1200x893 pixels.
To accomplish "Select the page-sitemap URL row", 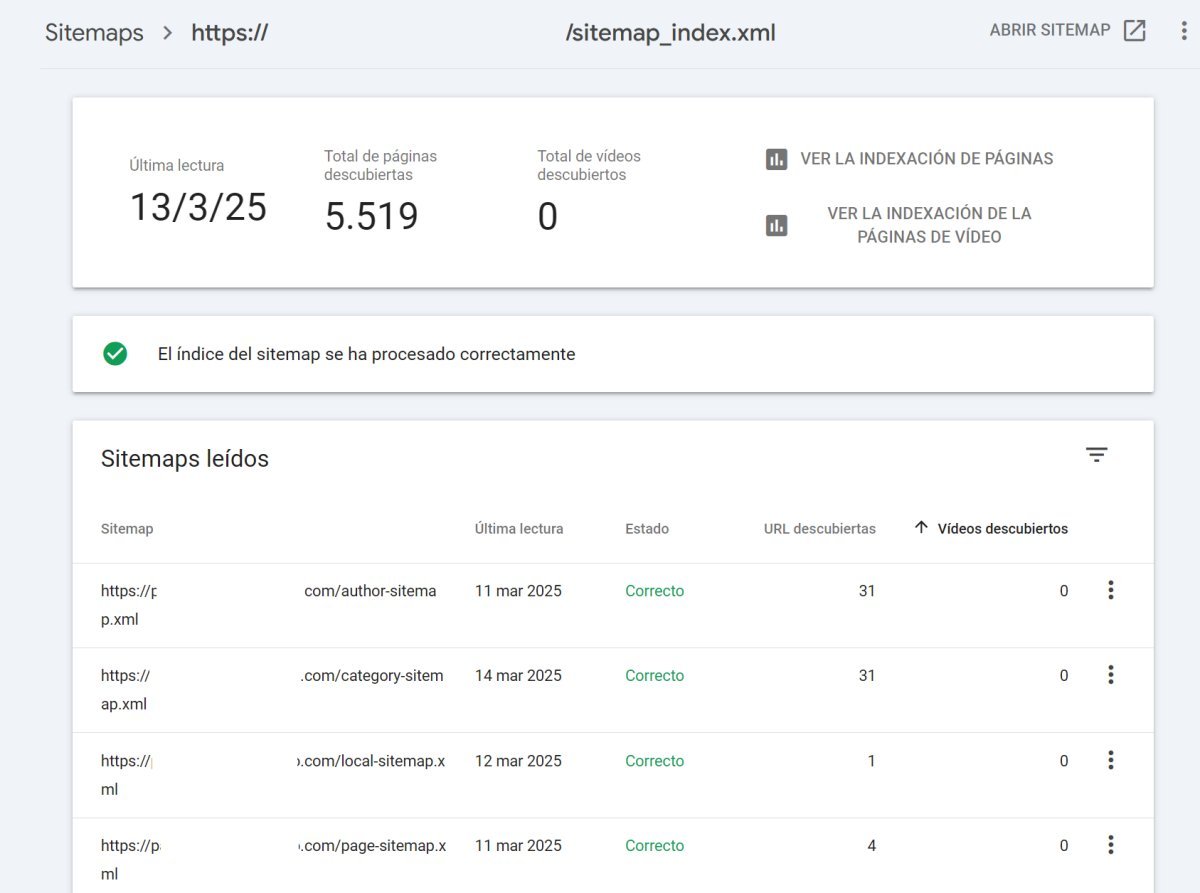I will coord(612,856).
